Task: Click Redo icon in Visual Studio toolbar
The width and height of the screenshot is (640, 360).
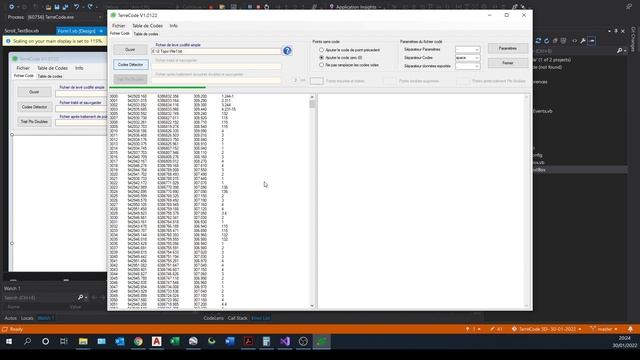Action: 90,7
